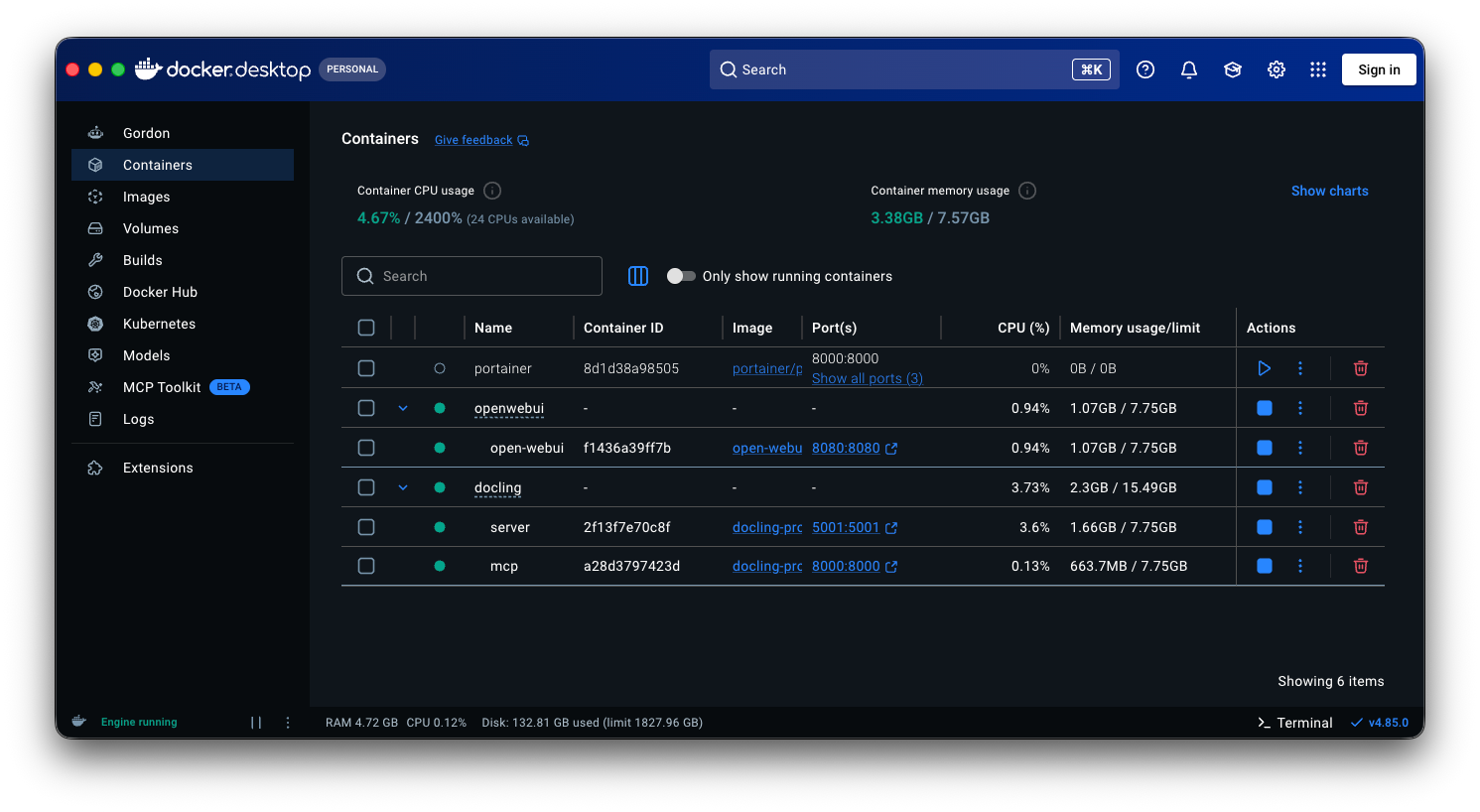Delete the server container
The height and width of the screenshot is (812, 1480).
click(1361, 527)
